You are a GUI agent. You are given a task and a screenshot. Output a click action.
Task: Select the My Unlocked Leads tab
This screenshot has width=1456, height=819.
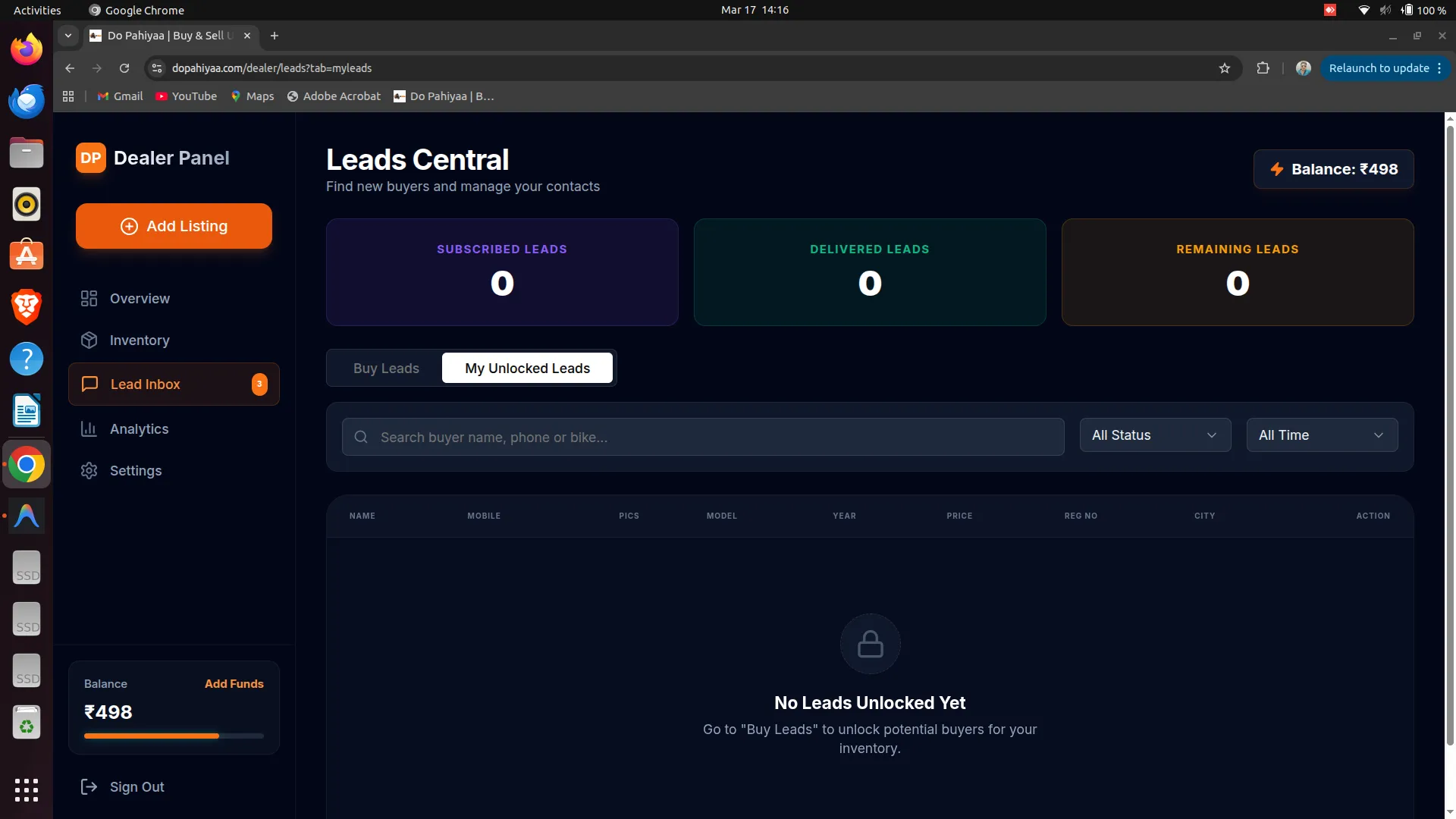tap(527, 369)
